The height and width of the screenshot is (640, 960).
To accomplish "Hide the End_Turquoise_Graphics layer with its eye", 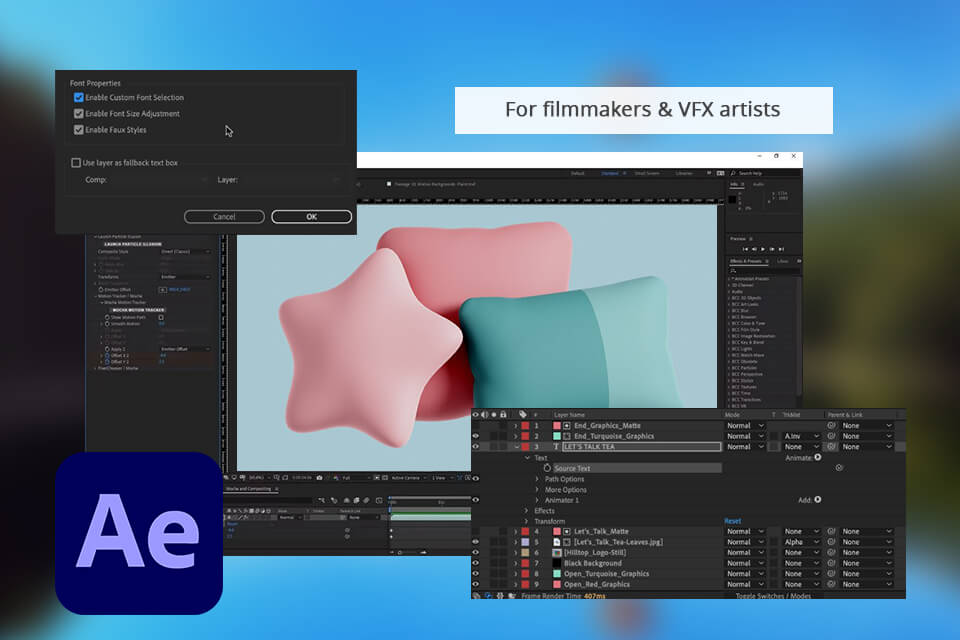I will click(476, 436).
